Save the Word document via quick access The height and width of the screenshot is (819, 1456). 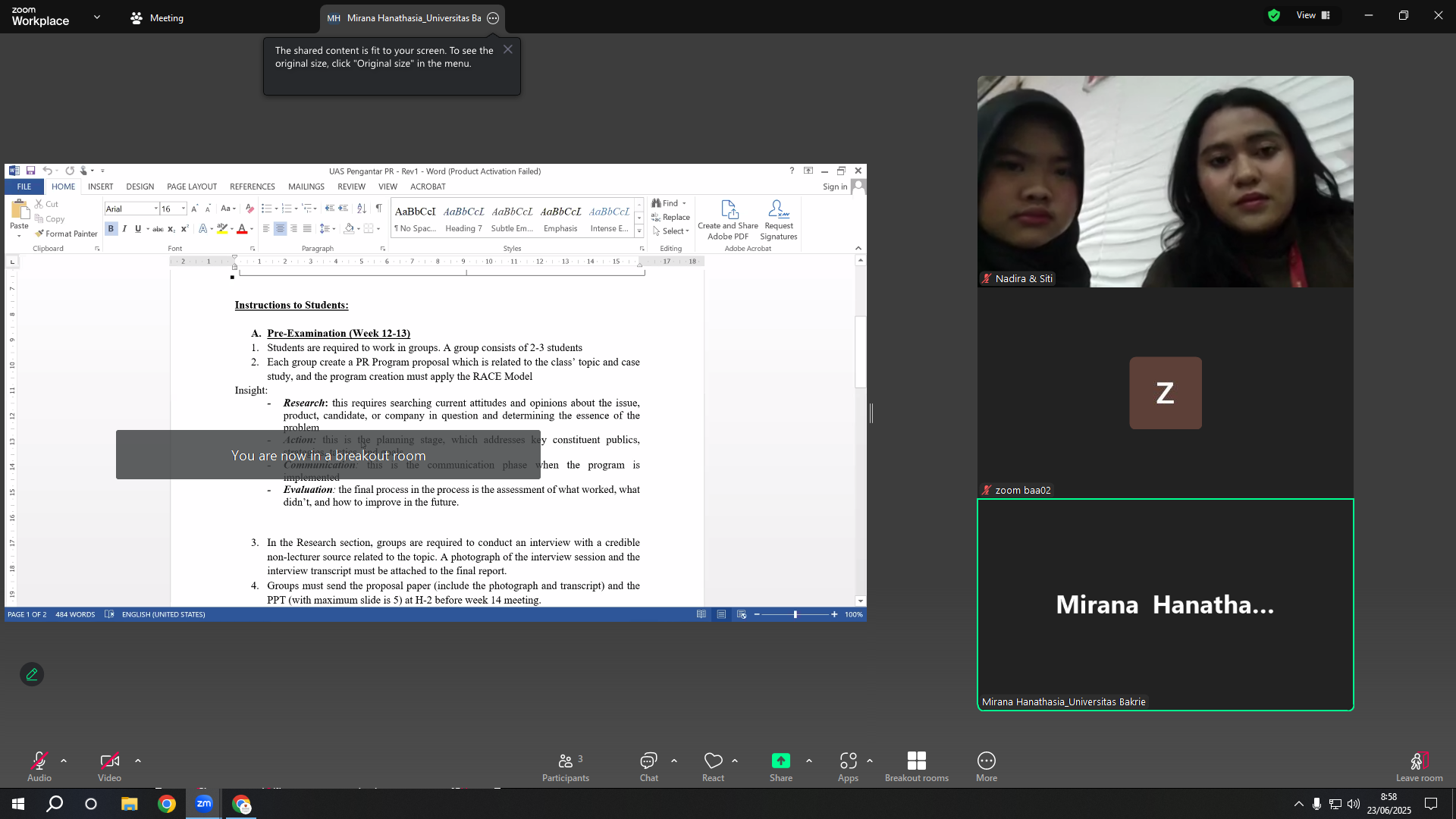(x=30, y=171)
